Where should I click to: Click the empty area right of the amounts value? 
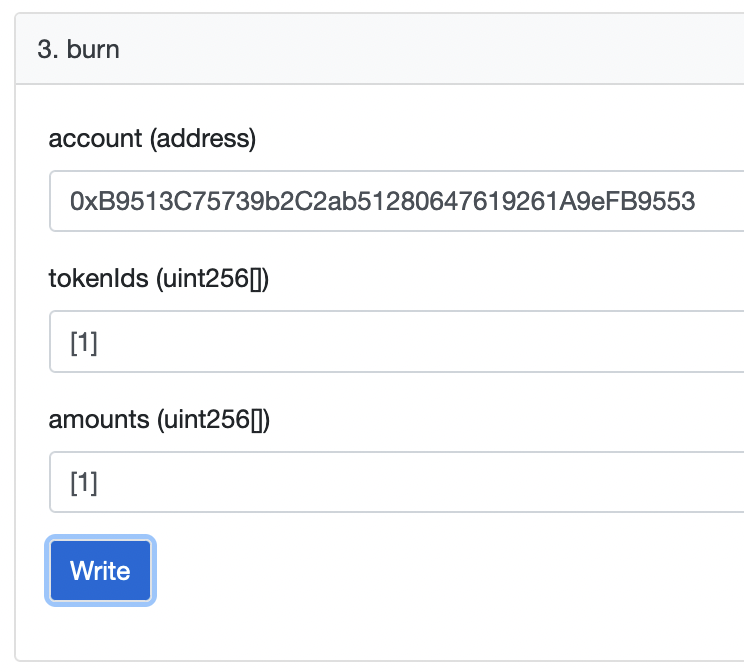click(418, 482)
